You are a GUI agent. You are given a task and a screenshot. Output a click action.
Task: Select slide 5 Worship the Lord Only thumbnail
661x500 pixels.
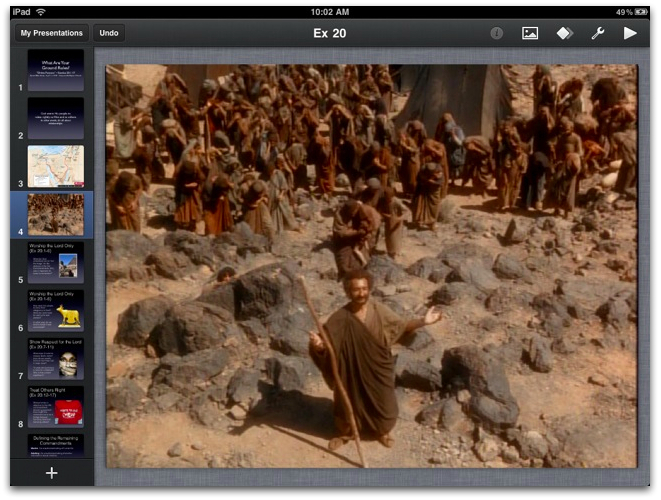56,262
